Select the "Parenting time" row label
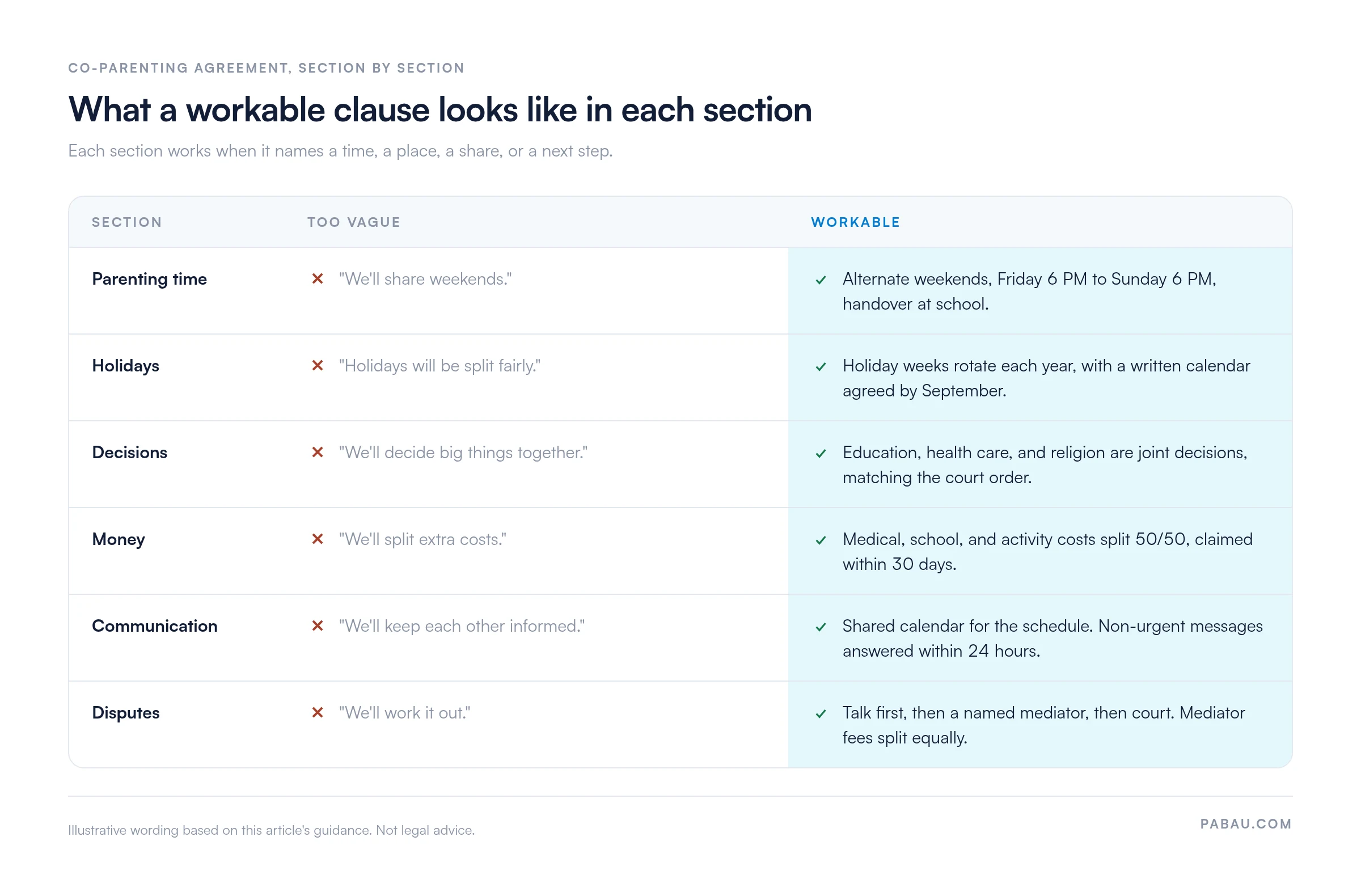The height and width of the screenshot is (896, 1361). pos(149,280)
